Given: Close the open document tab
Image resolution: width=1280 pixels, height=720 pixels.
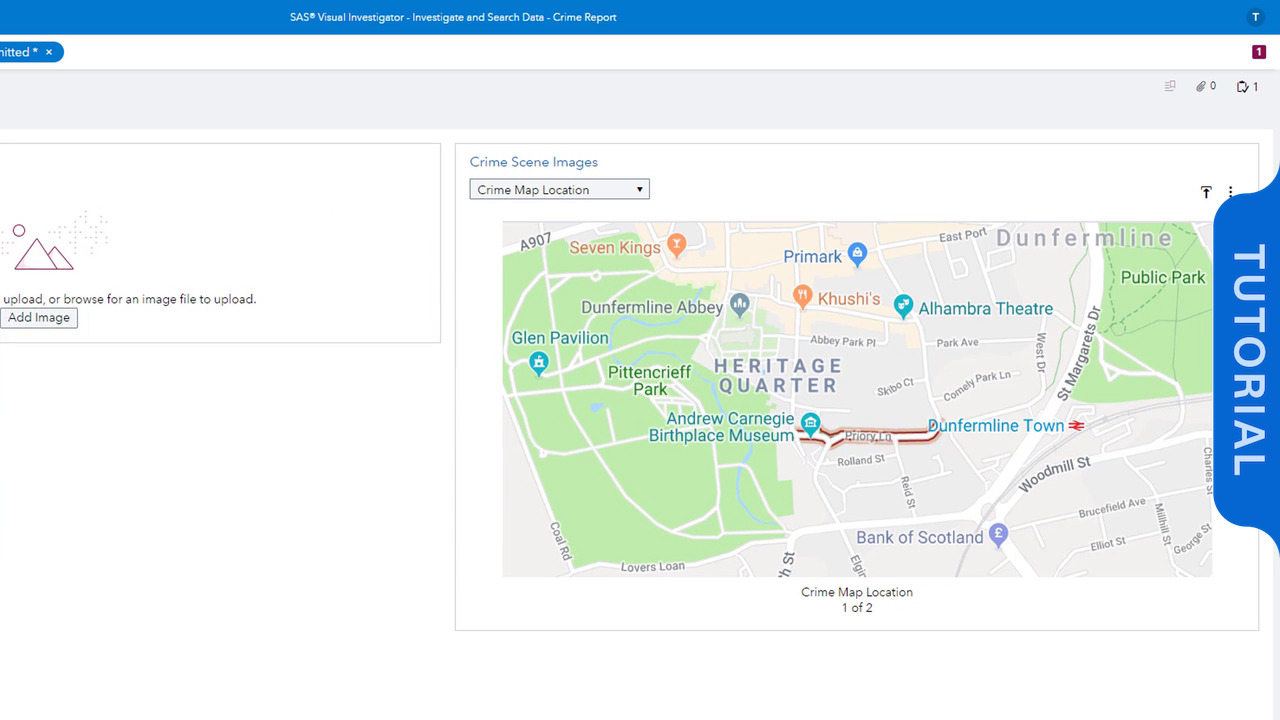Looking at the screenshot, I should 49,52.
